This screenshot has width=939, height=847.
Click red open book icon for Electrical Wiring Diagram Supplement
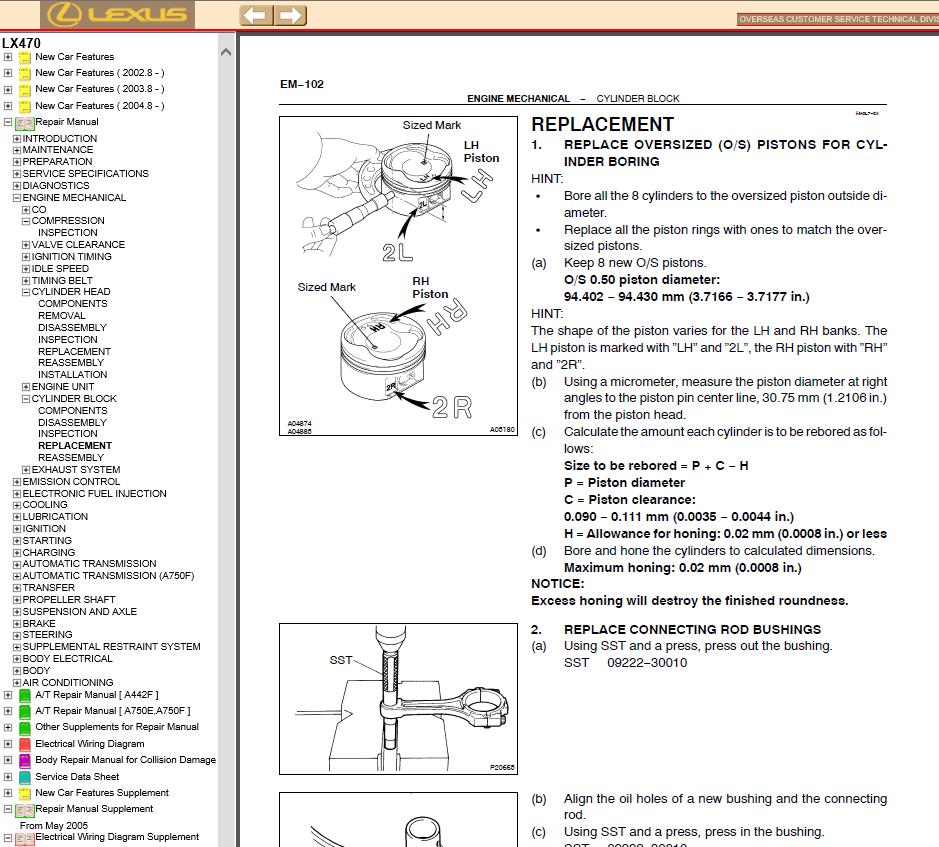[25, 838]
